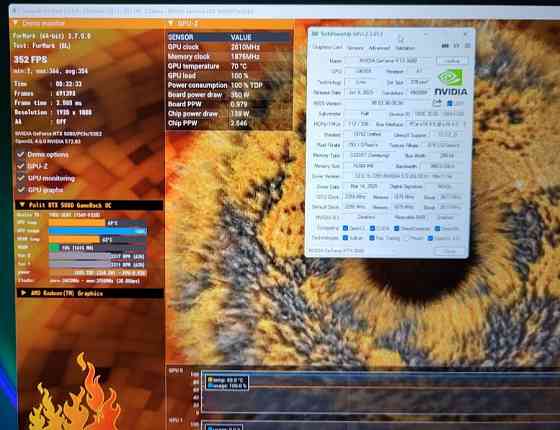Collapse the Demo monitor panel triangle

coord(15,23)
